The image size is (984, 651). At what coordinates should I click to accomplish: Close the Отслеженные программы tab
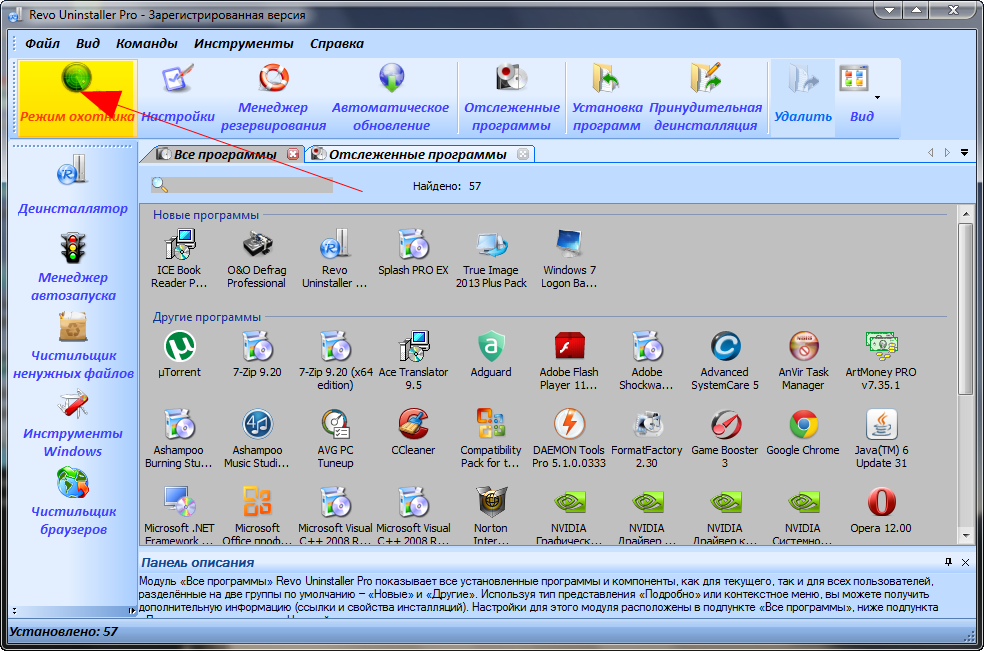(x=523, y=154)
